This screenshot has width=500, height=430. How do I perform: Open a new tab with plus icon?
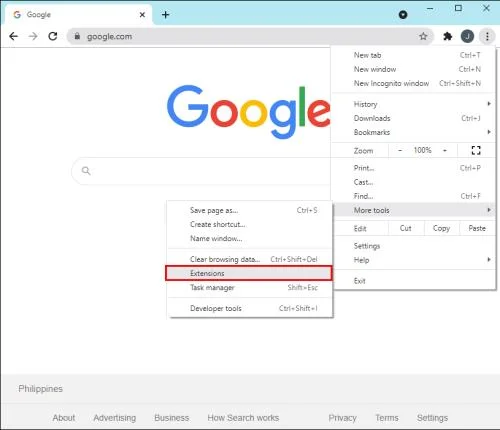tap(165, 15)
